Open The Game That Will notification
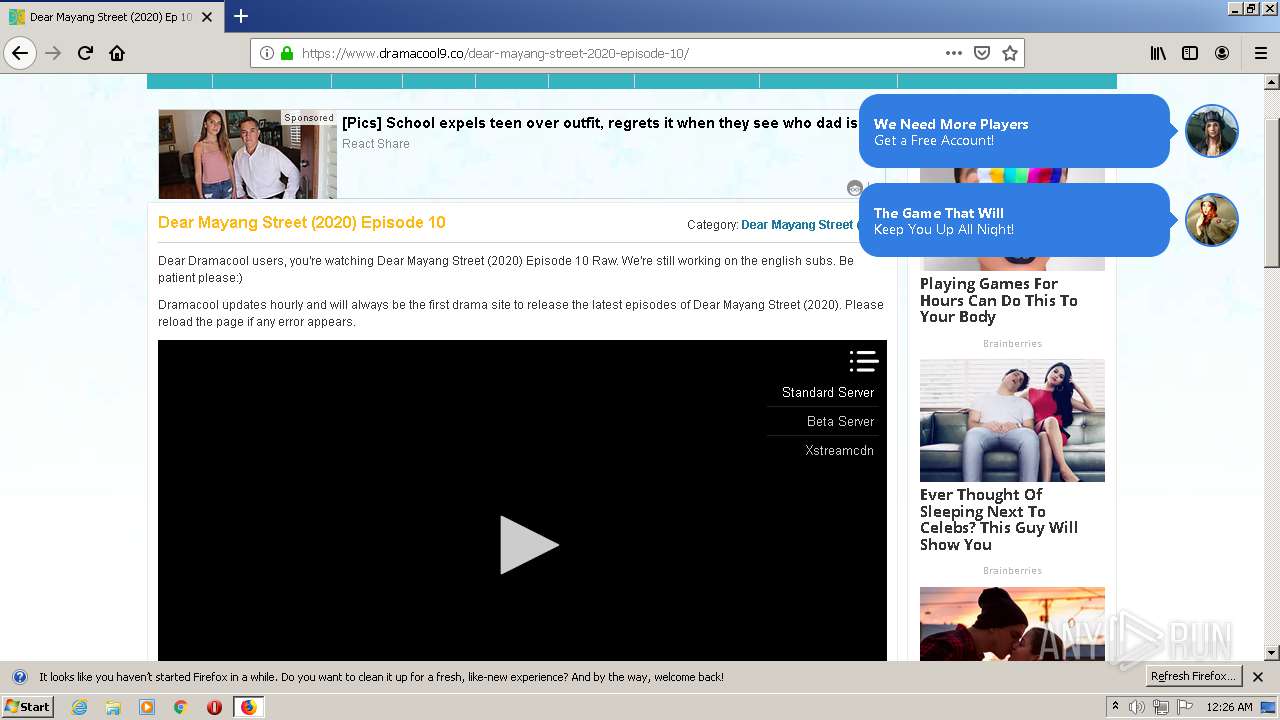Viewport: 1280px width, 720px height. 1014,220
